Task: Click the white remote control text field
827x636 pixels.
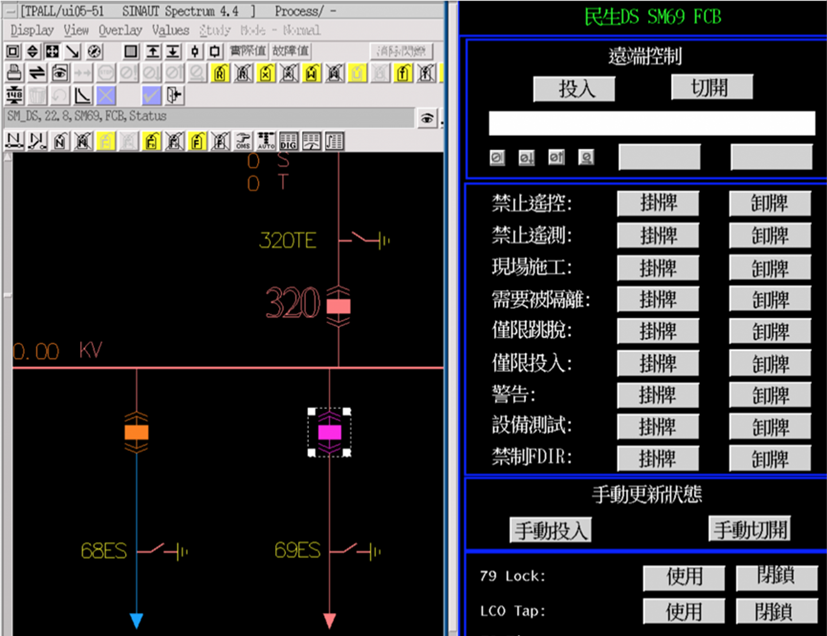Action: (651, 124)
